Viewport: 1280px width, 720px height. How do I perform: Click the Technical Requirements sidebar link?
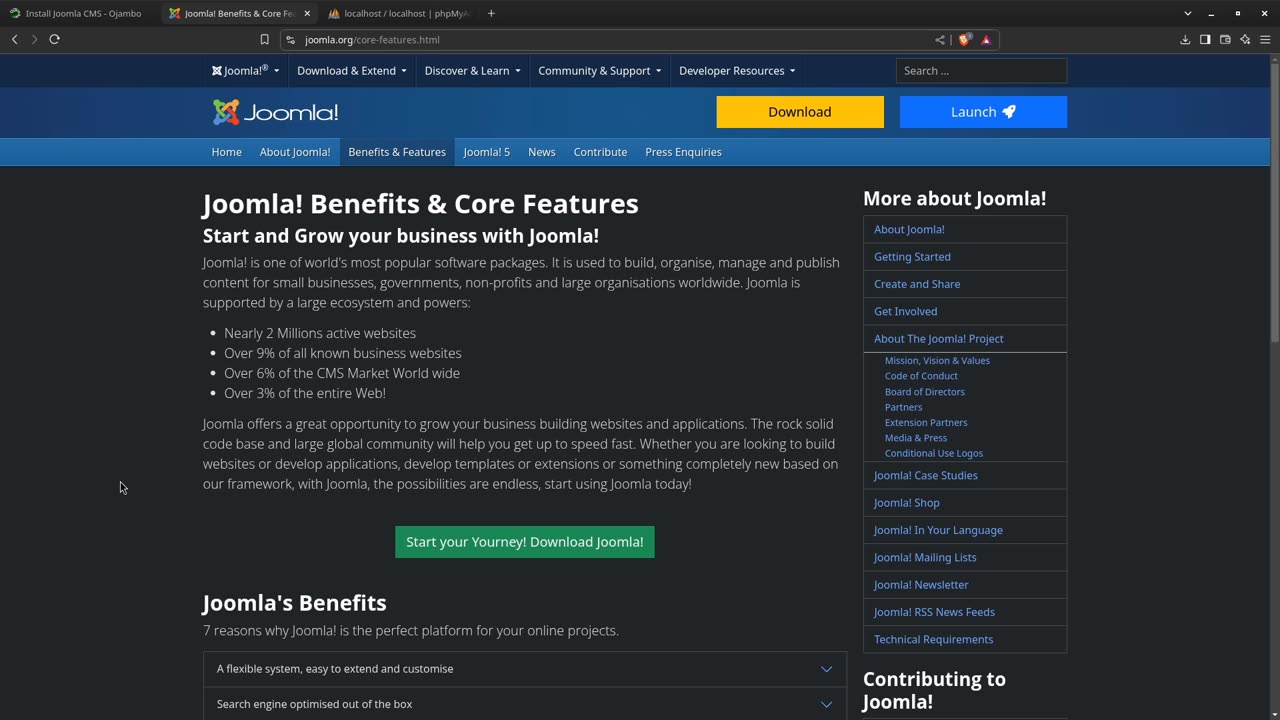(x=934, y=640)
